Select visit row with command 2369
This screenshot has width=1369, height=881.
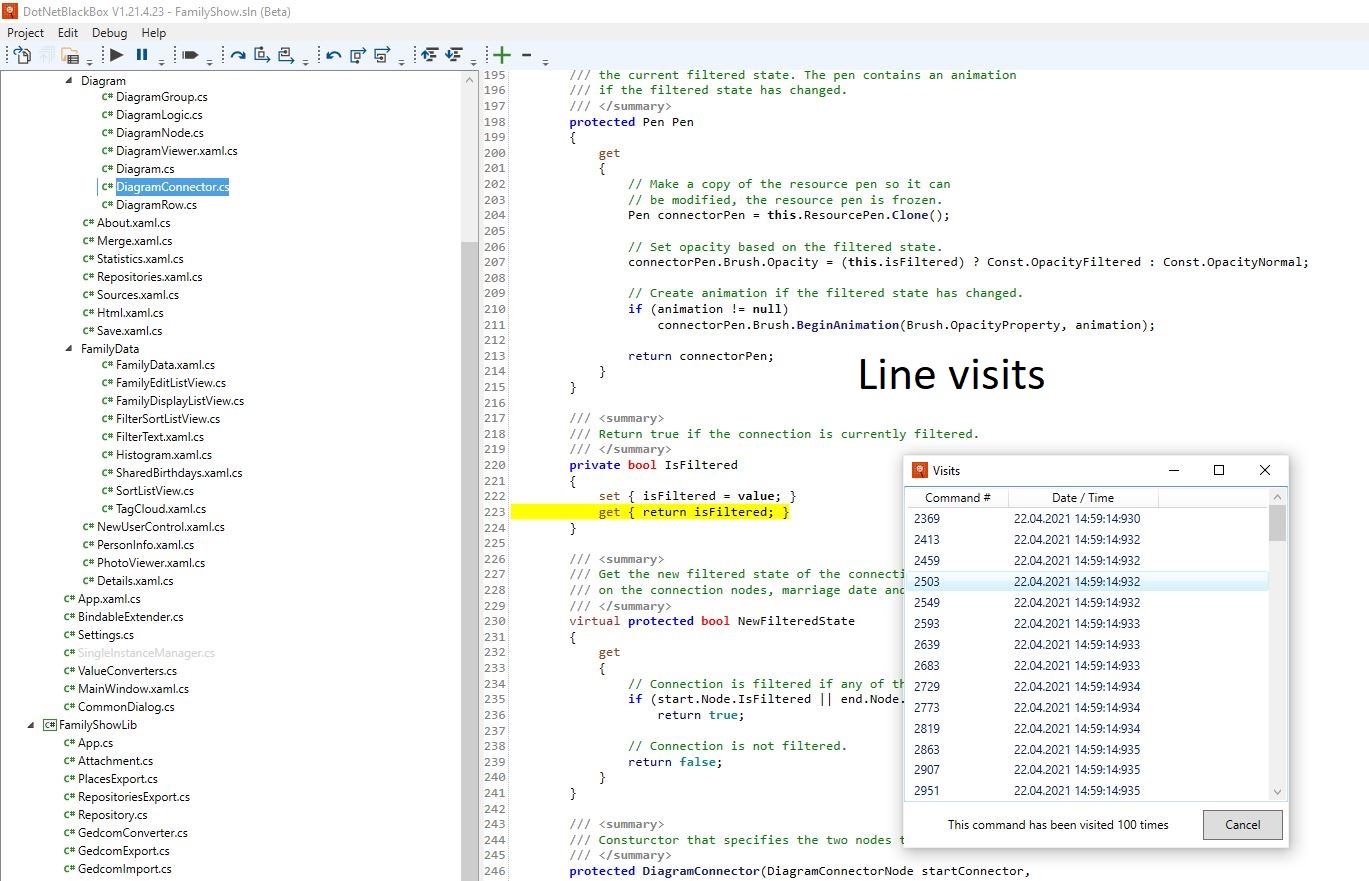tap(1087, 519)
